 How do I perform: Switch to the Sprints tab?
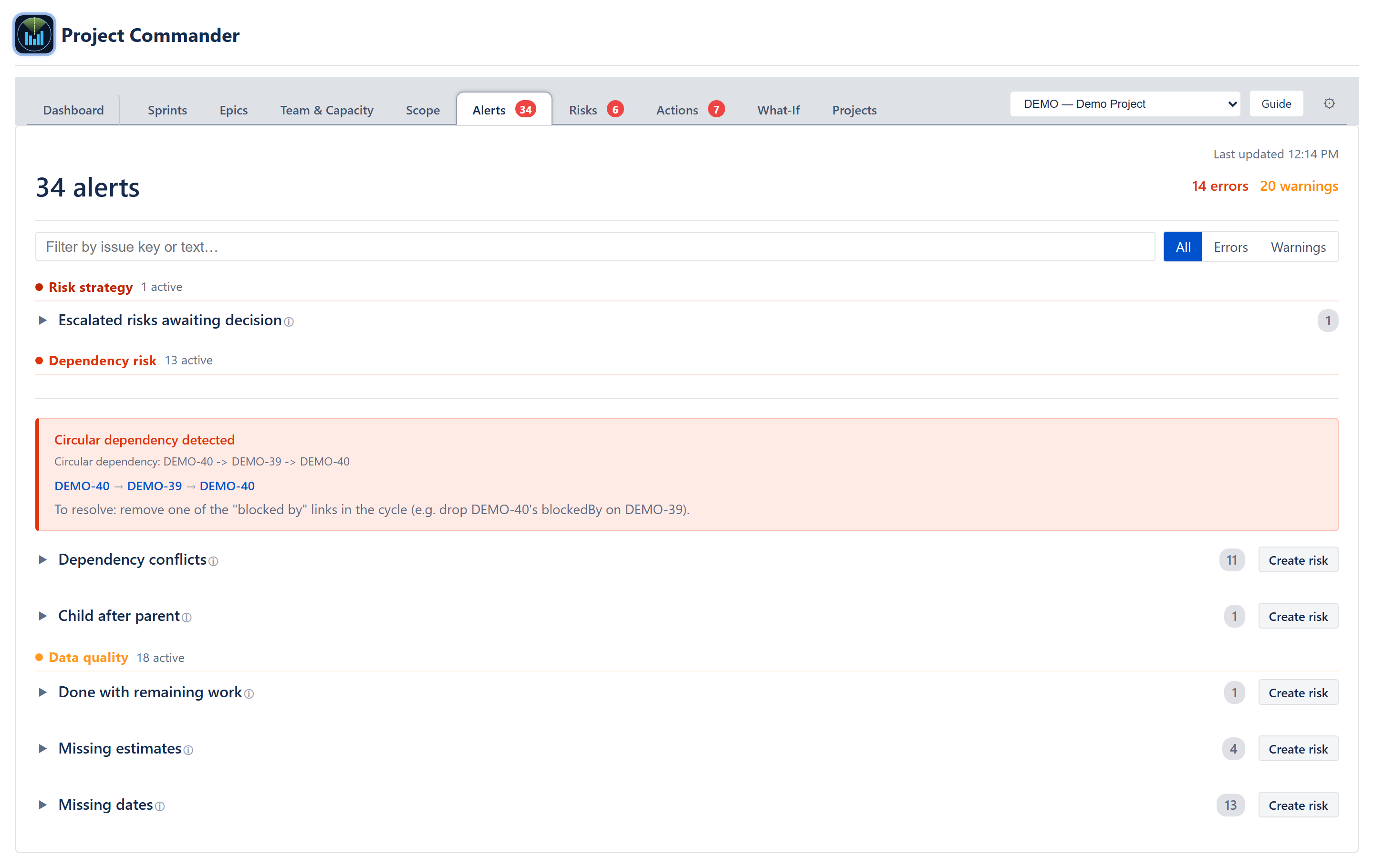click(x=167, y=110)
